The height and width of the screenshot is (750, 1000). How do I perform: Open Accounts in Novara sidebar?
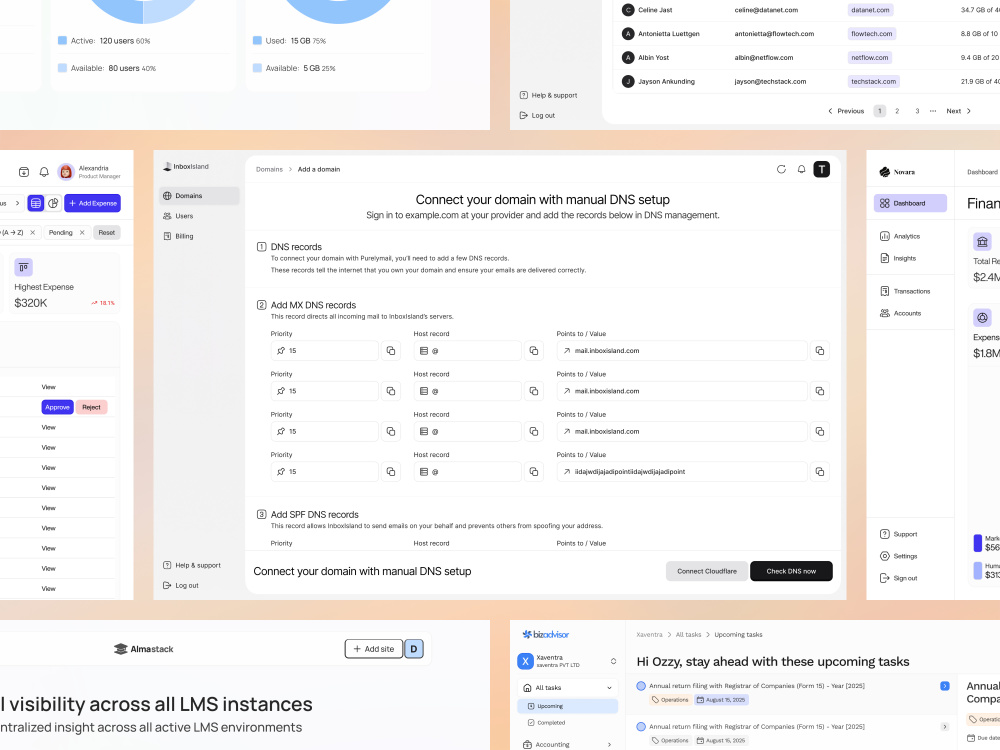coord(901,313)
